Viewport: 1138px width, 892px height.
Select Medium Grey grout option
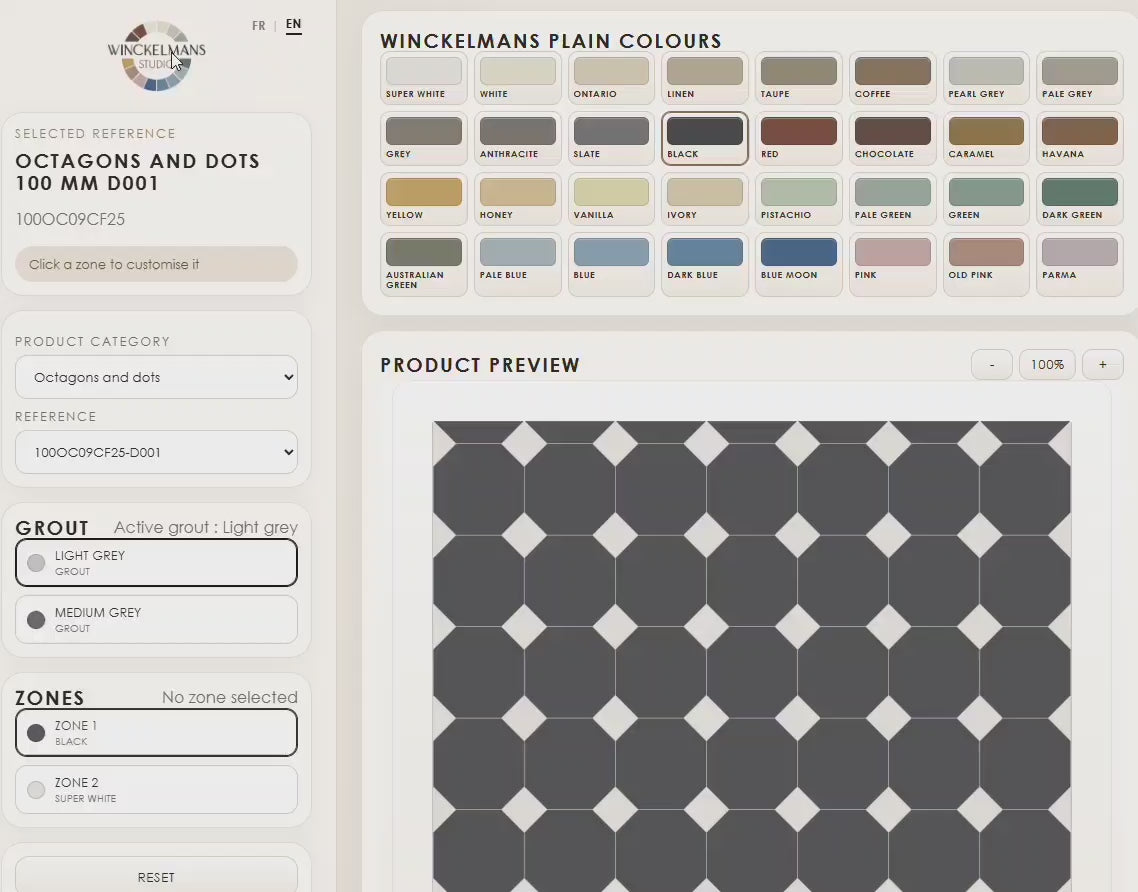156,620
